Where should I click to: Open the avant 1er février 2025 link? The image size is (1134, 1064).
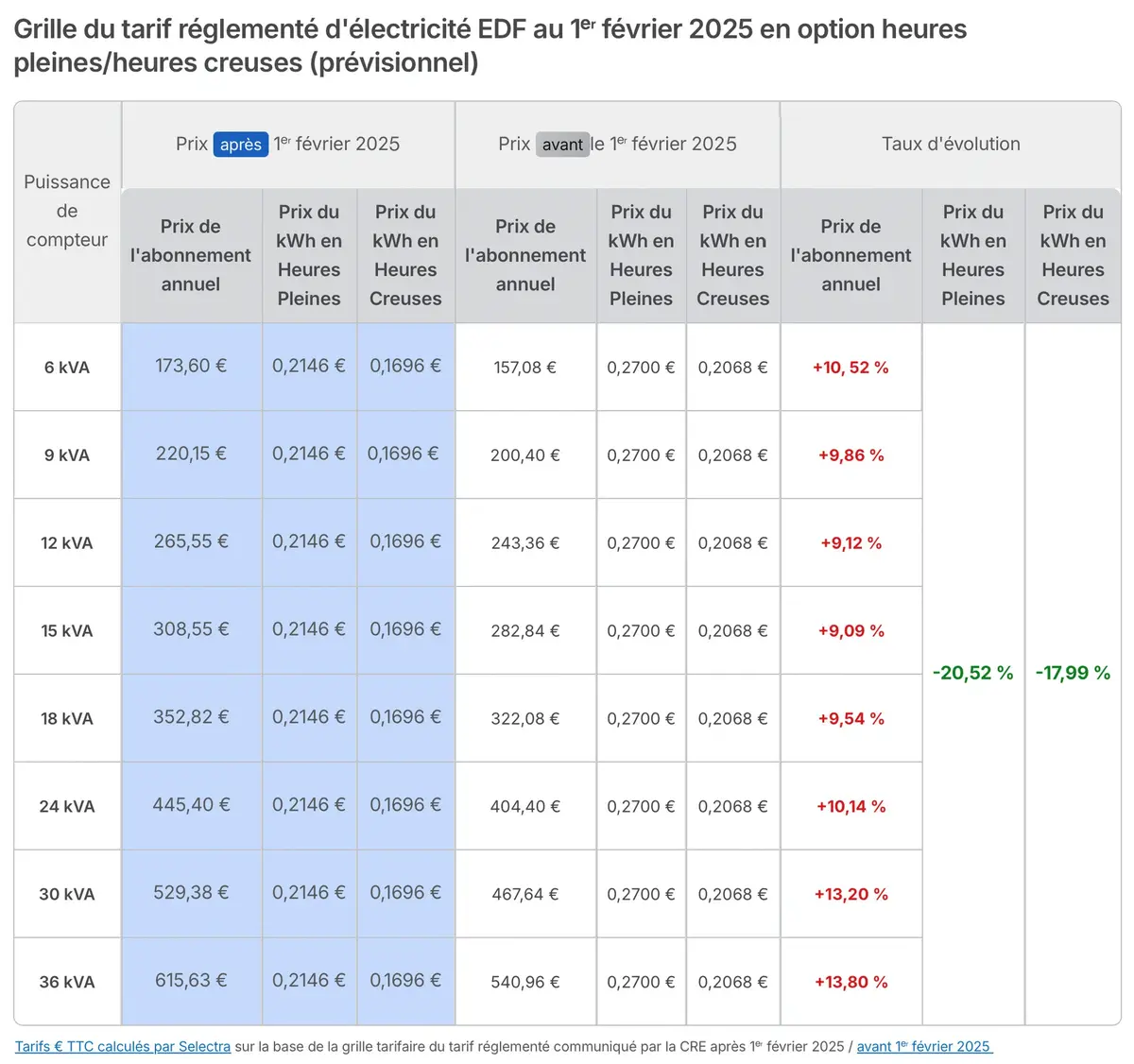(923, 1046)
